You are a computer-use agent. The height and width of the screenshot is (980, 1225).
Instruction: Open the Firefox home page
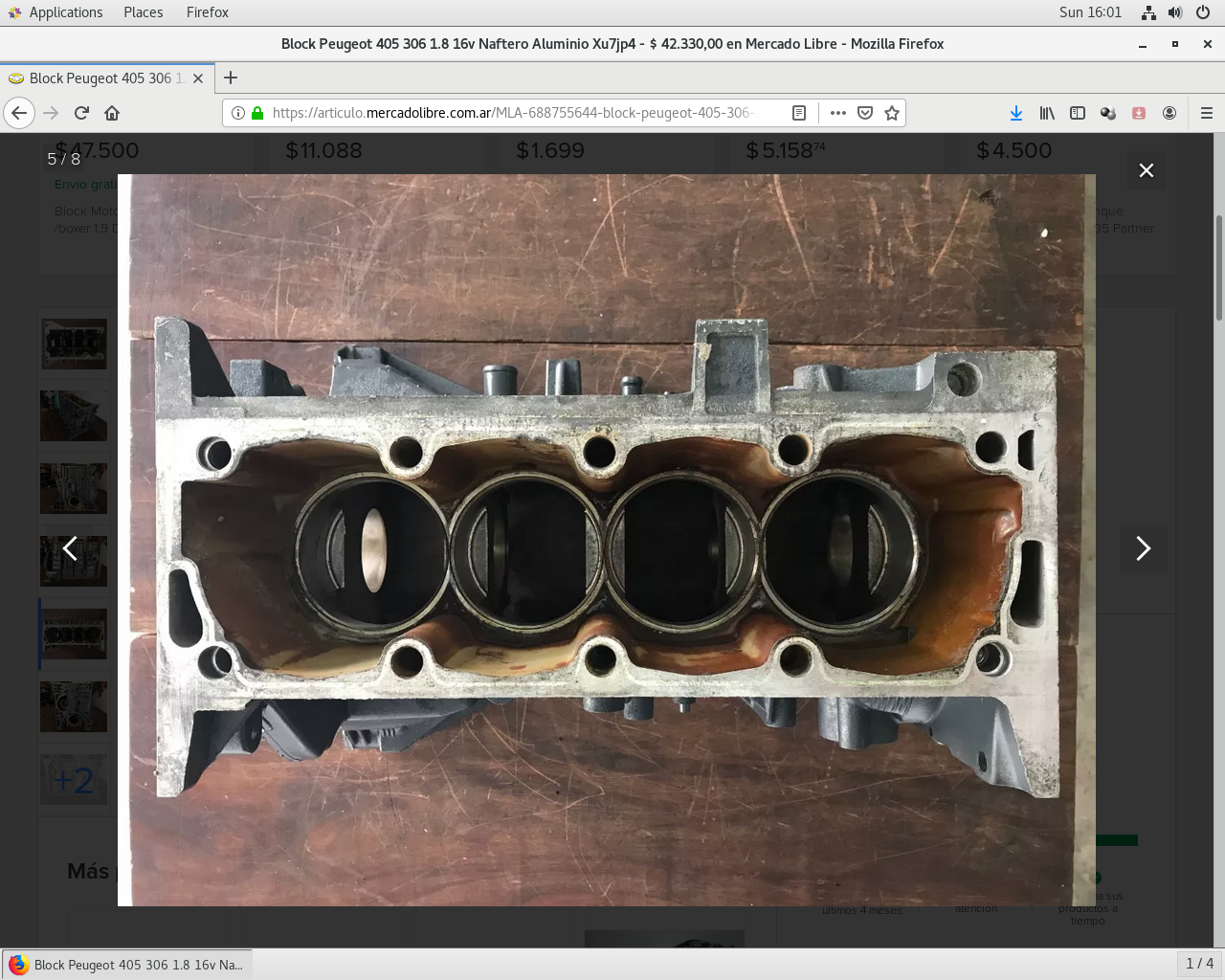click(x=112, y=113)
